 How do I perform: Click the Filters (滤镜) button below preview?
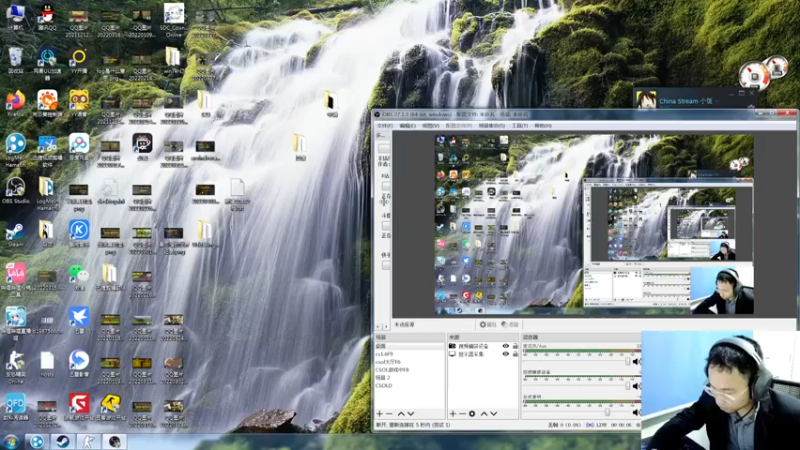510,324
